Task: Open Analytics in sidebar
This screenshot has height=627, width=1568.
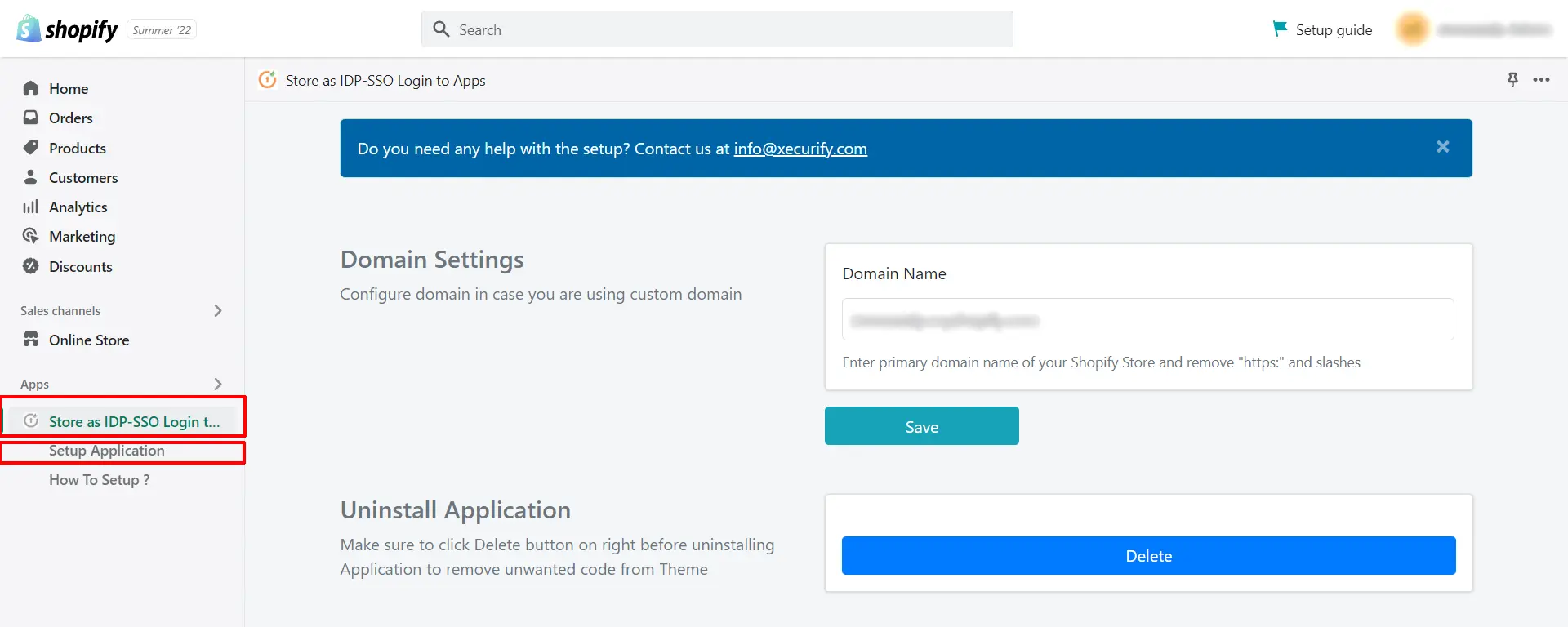Action: click(78, 207)
